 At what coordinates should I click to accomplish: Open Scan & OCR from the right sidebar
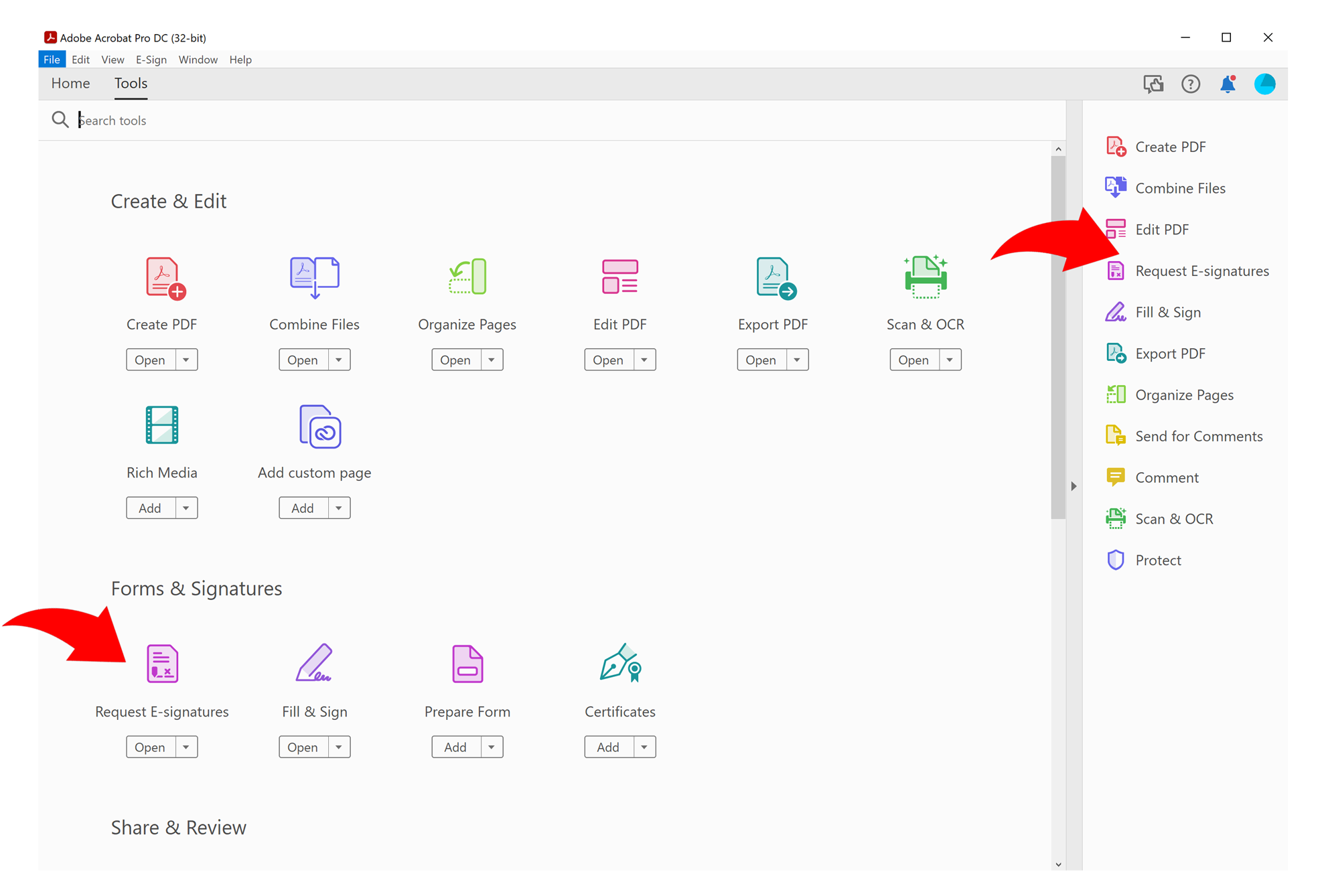[1160, 519]
